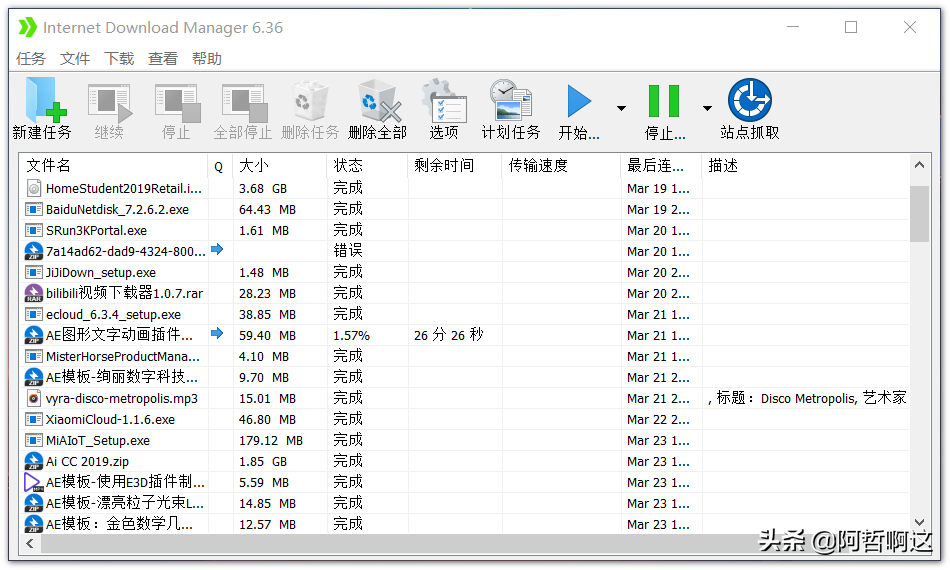Expand the dropdown arrow next to 开始
This screenshot has height=570, width=950.
[621, 108]
